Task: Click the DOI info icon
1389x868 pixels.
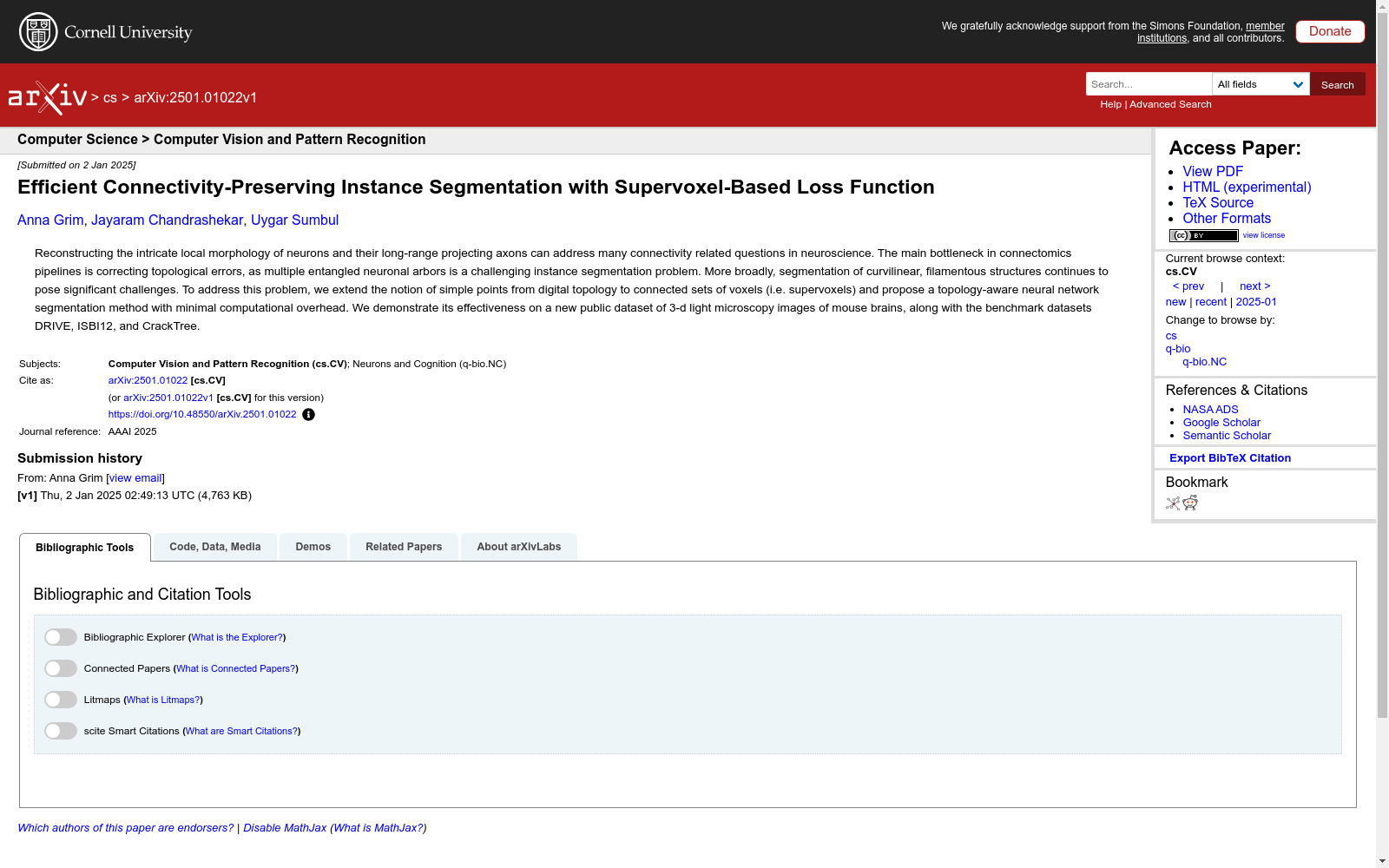Action: point(308,415)
